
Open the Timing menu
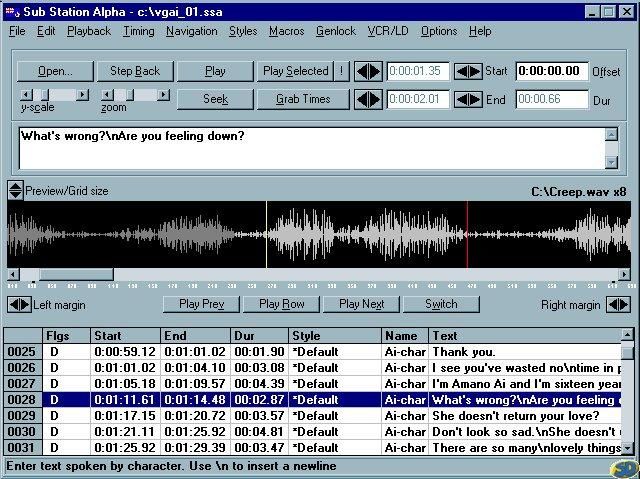click(x=139, y=31)
